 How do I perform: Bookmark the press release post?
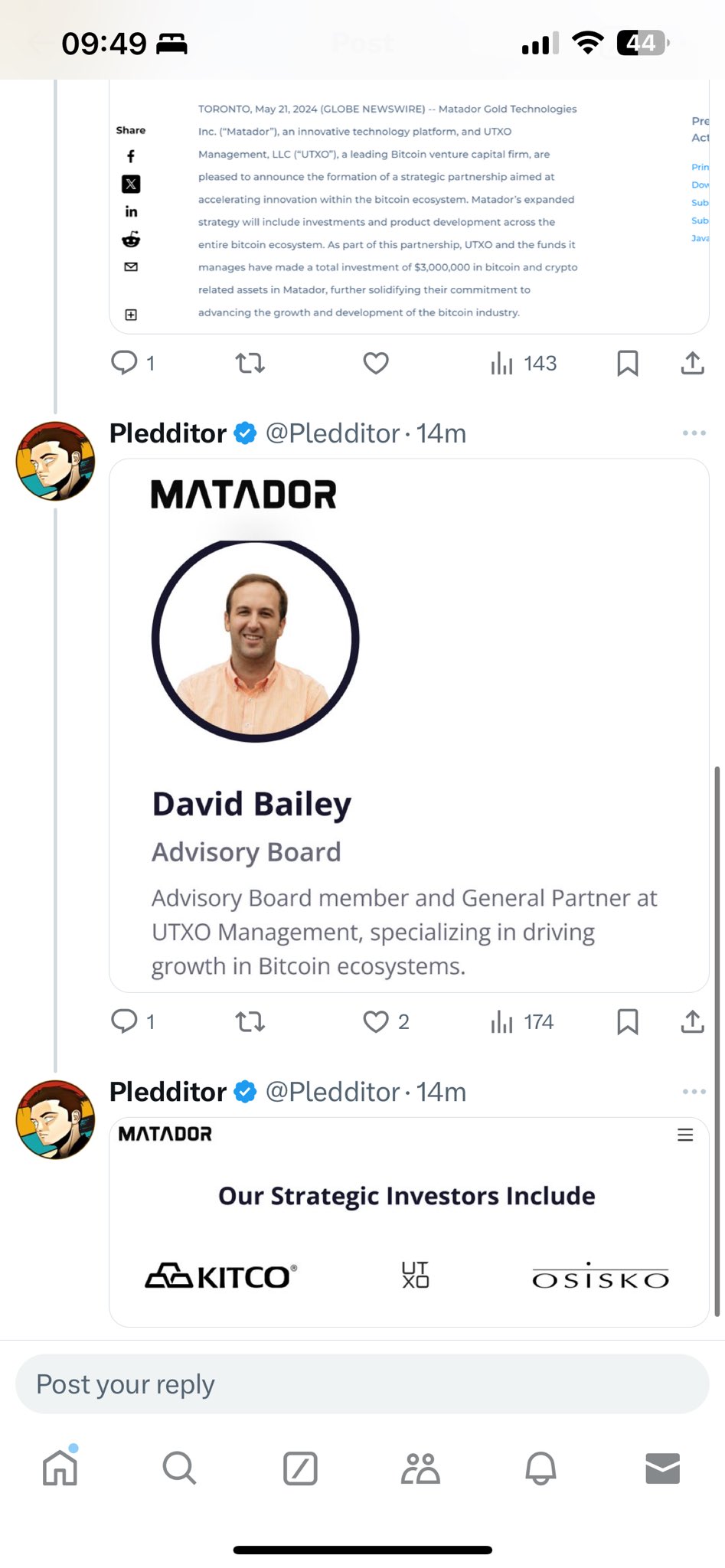pyautogui.click(x=627, y=363)
